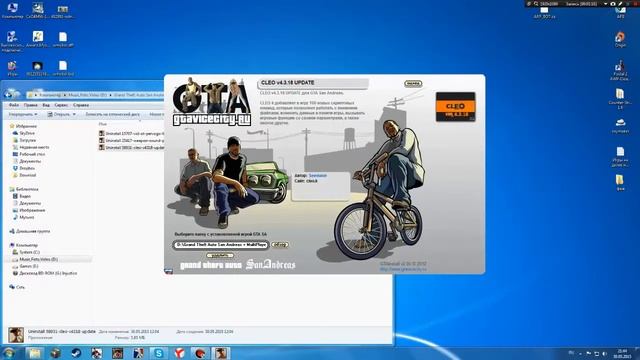Open the Вид menu in Explorer

click(46, 105)
